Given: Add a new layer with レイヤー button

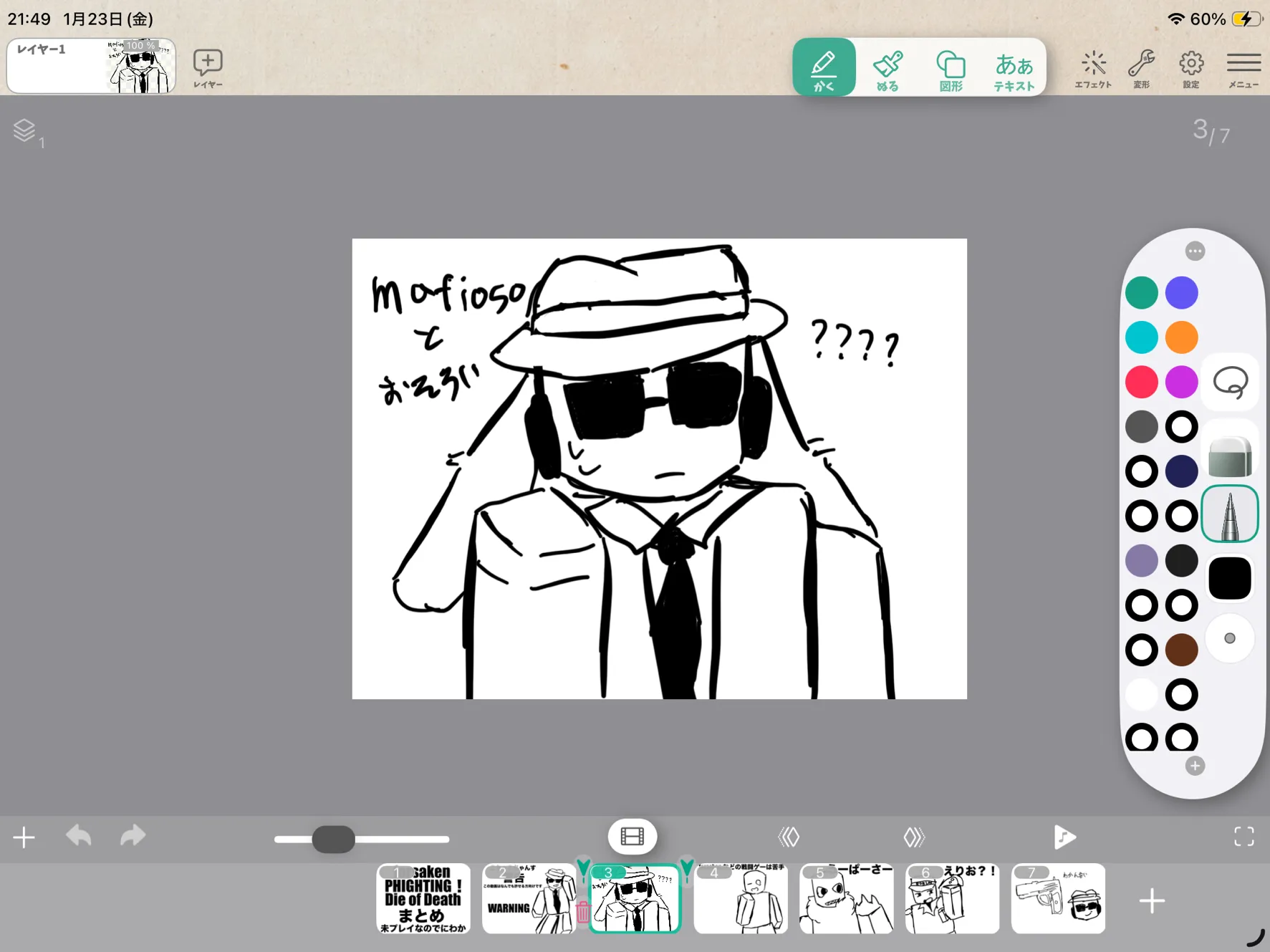Looking at the screenshot, I should [x=208, y=68].
